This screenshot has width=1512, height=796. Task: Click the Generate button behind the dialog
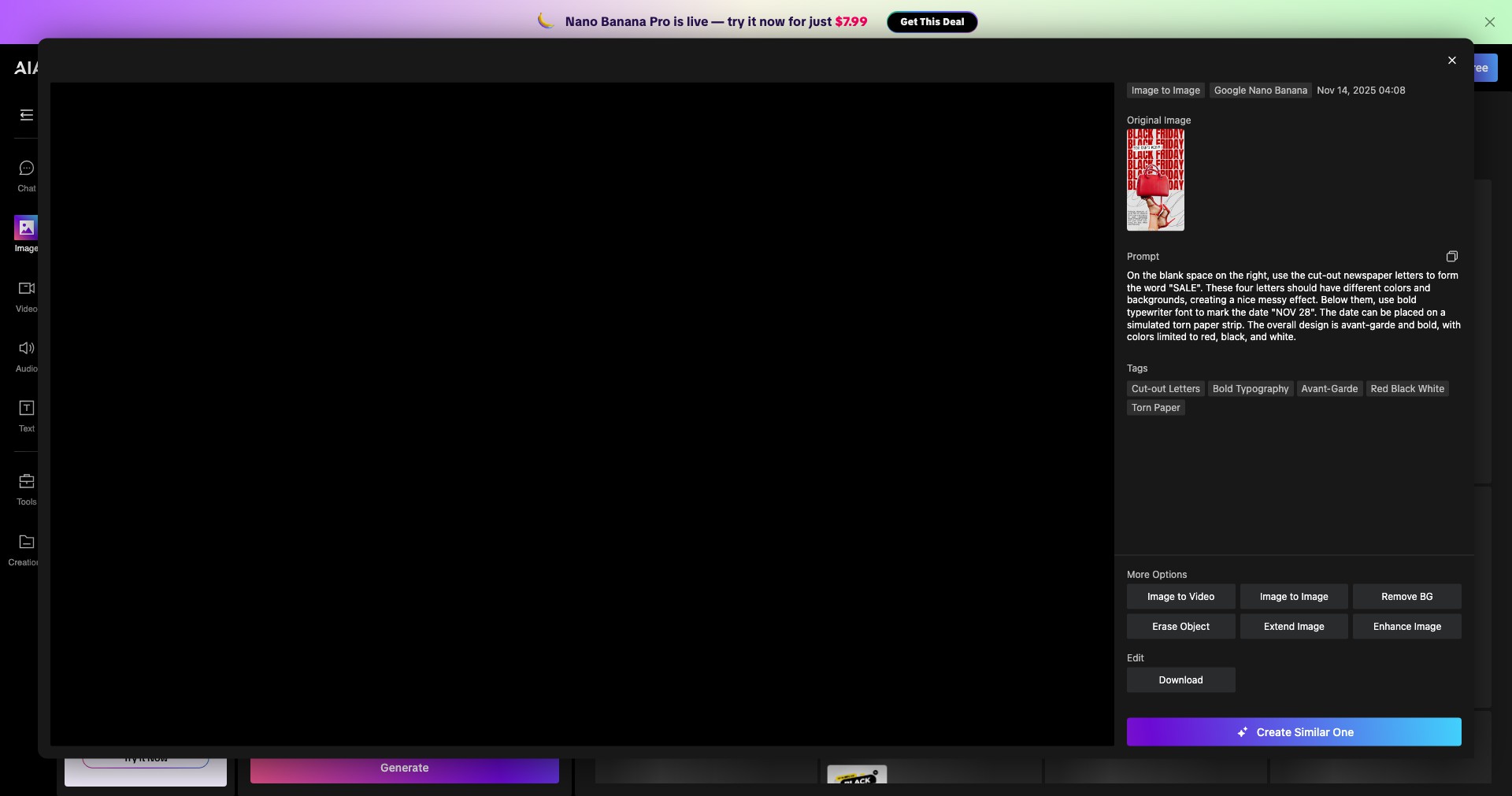click(405, 770)
